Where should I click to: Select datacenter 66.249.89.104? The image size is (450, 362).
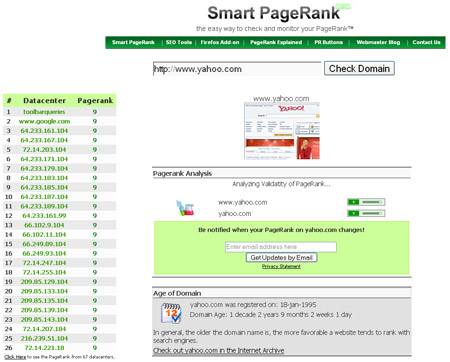tap(44, 244)
